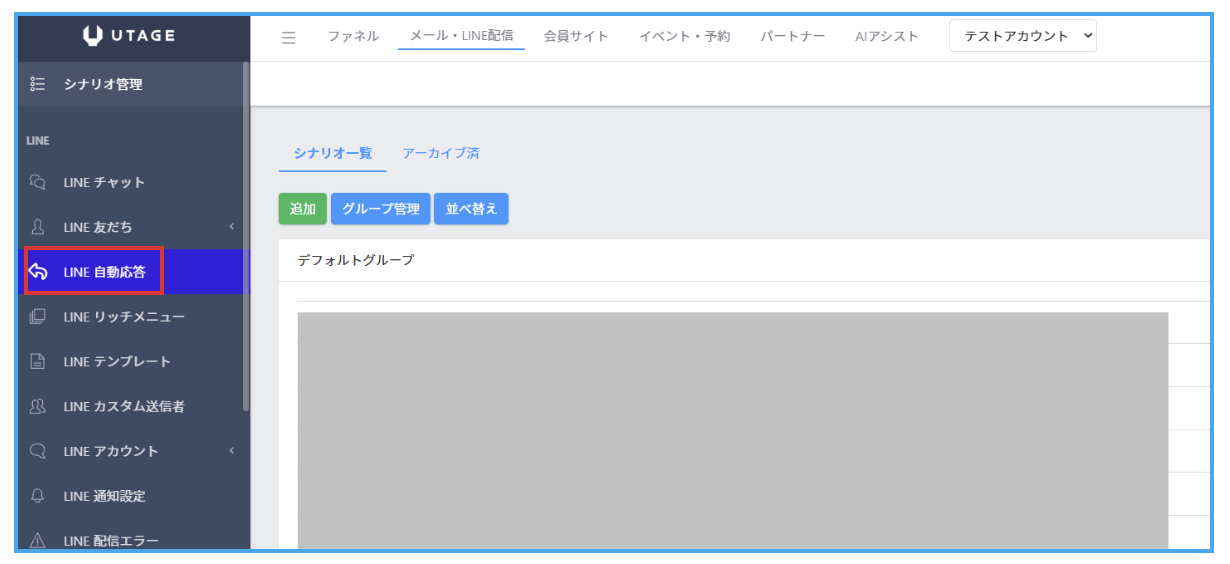Click the LINE チャット chat bubble icon
Screen dimensions: 1230x564
click(x=38, y=182)
